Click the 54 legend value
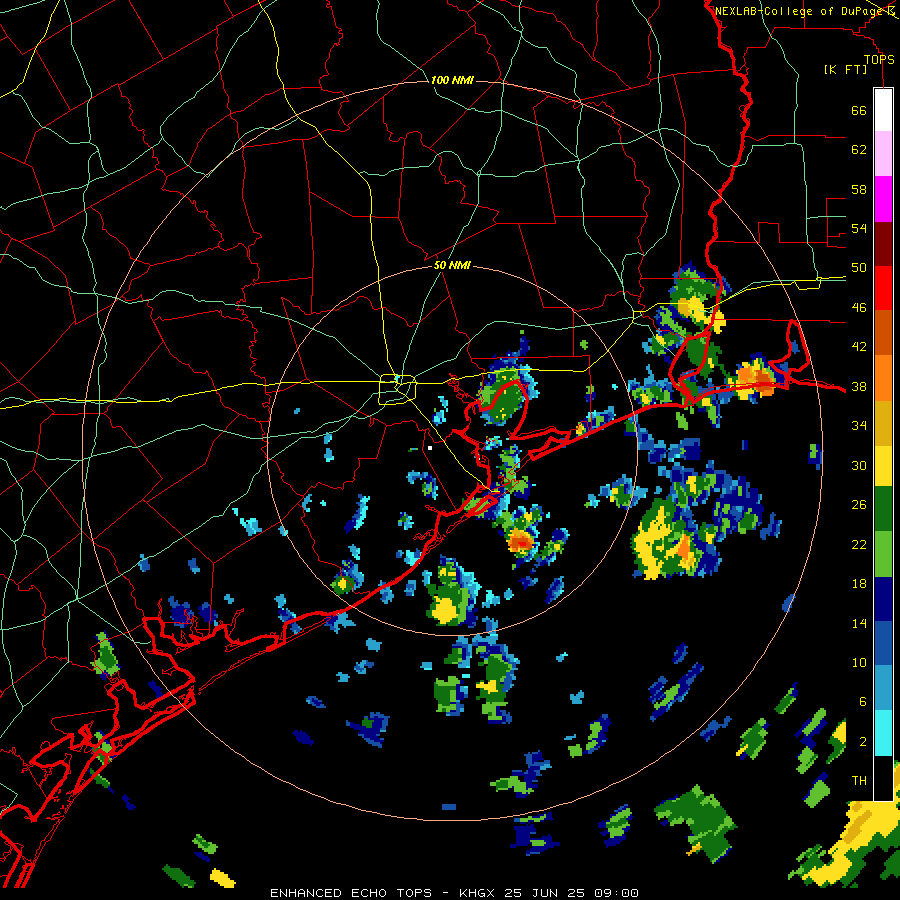The height and width of the screenshot is (900, 900). (859, 228)
